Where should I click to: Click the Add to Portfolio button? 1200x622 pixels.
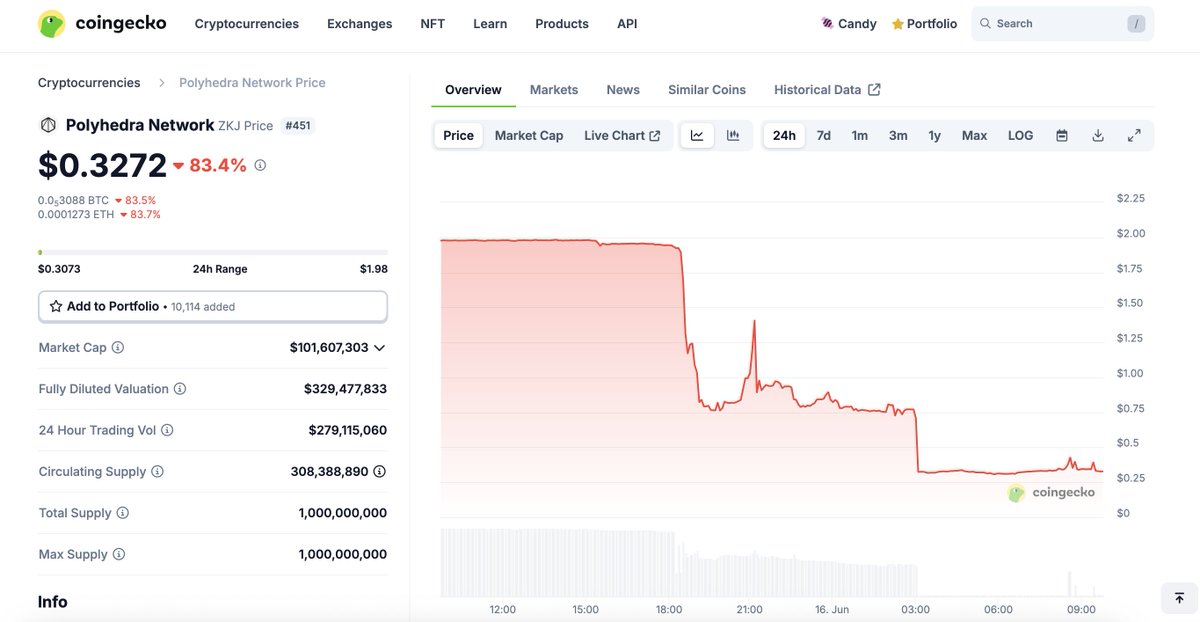pyautogui.click(x=213, y=306)
